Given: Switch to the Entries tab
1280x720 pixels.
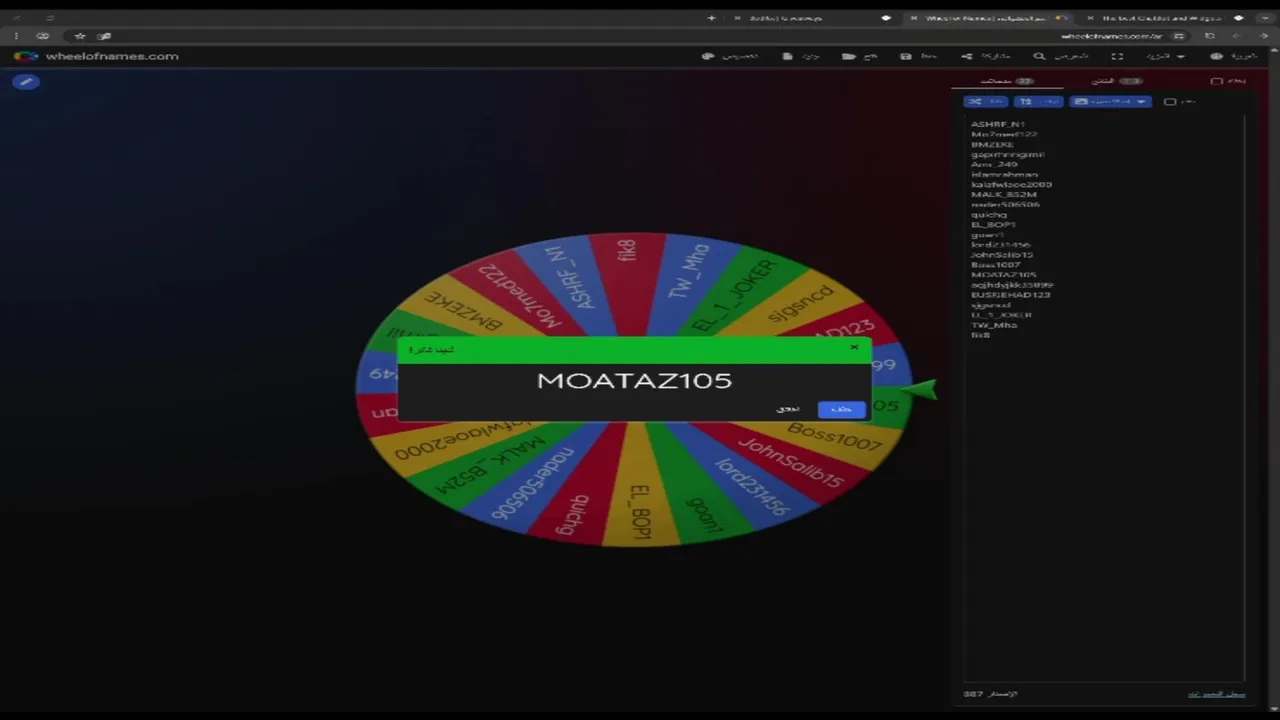Looking at the screenshot, I should click(1006, 81).
